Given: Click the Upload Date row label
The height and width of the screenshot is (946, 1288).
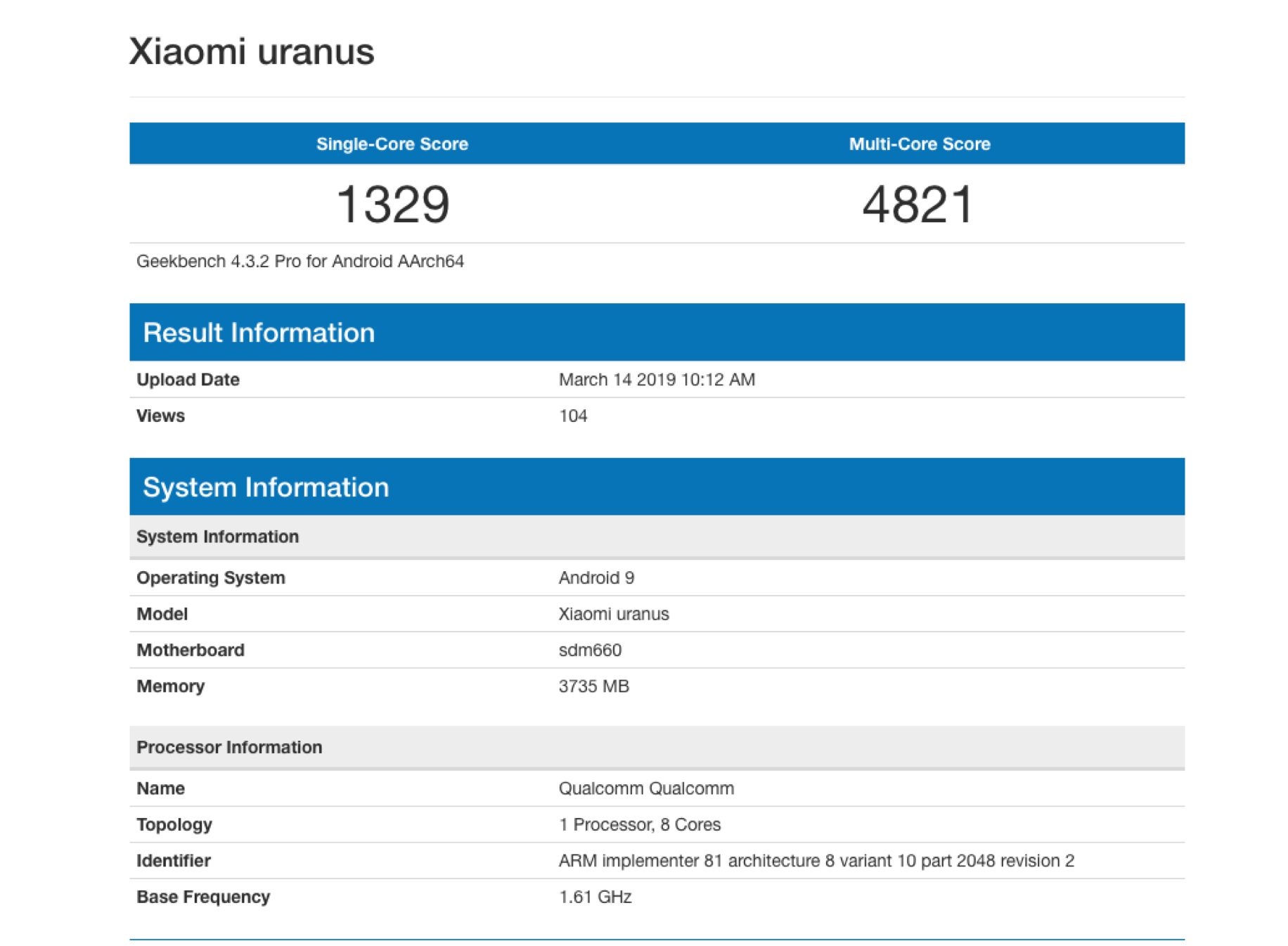Looking at the screenshot, I should tap(188, 380).
